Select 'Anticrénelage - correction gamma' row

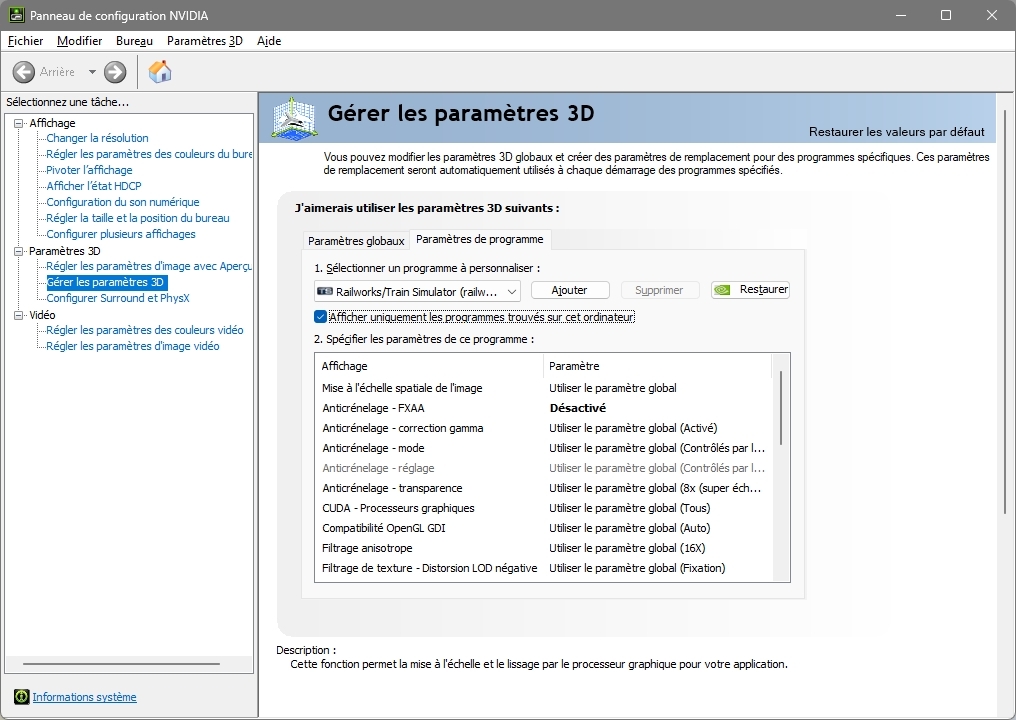pos(544,428)
